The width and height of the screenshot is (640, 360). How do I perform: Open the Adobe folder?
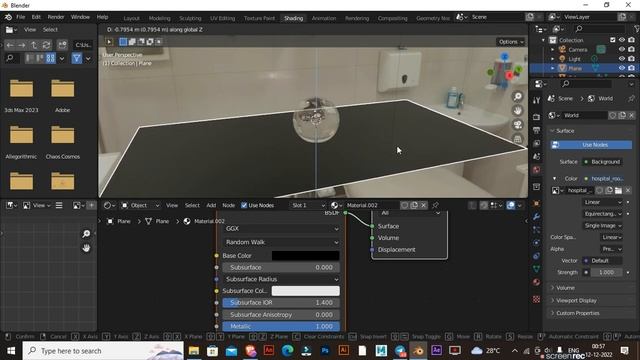(62, 96)
